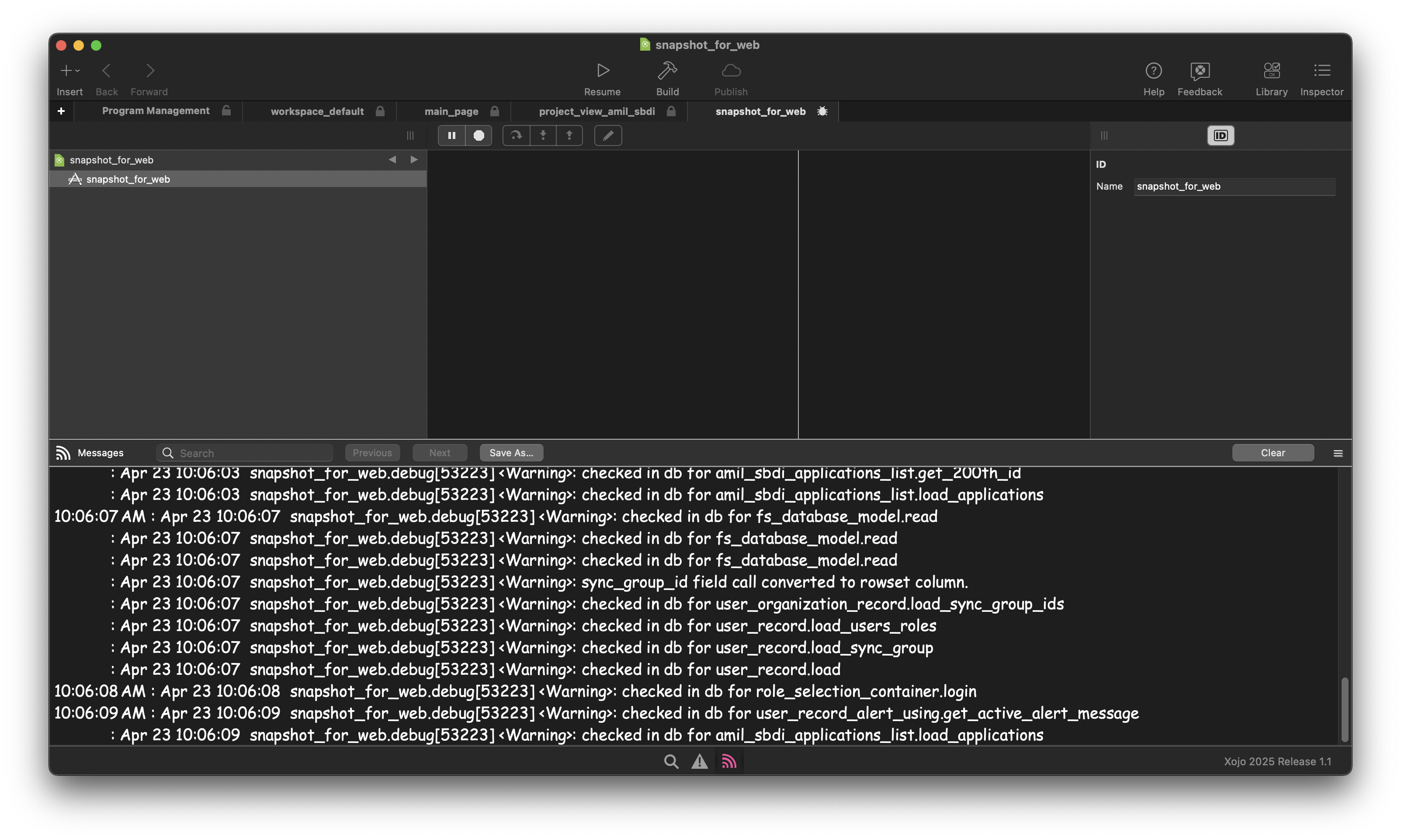Screen dimensions: 1401x840
Task: Toggle the ID inspector tab button
Action: pyautogui.click(x=1221, y=135)
